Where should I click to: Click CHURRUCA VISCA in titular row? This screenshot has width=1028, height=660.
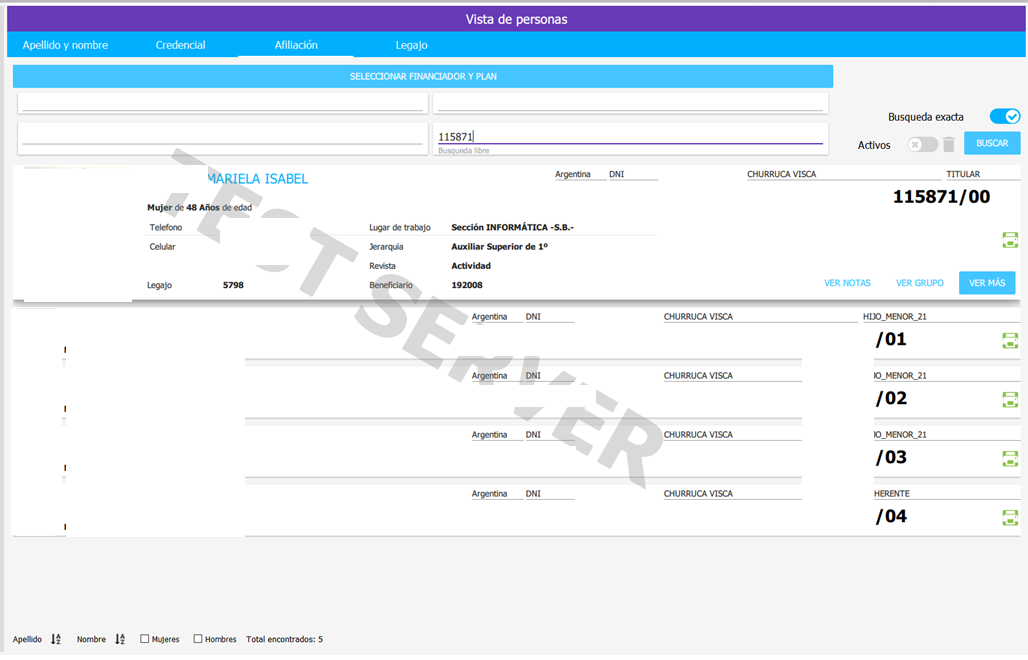click(781, 174)
